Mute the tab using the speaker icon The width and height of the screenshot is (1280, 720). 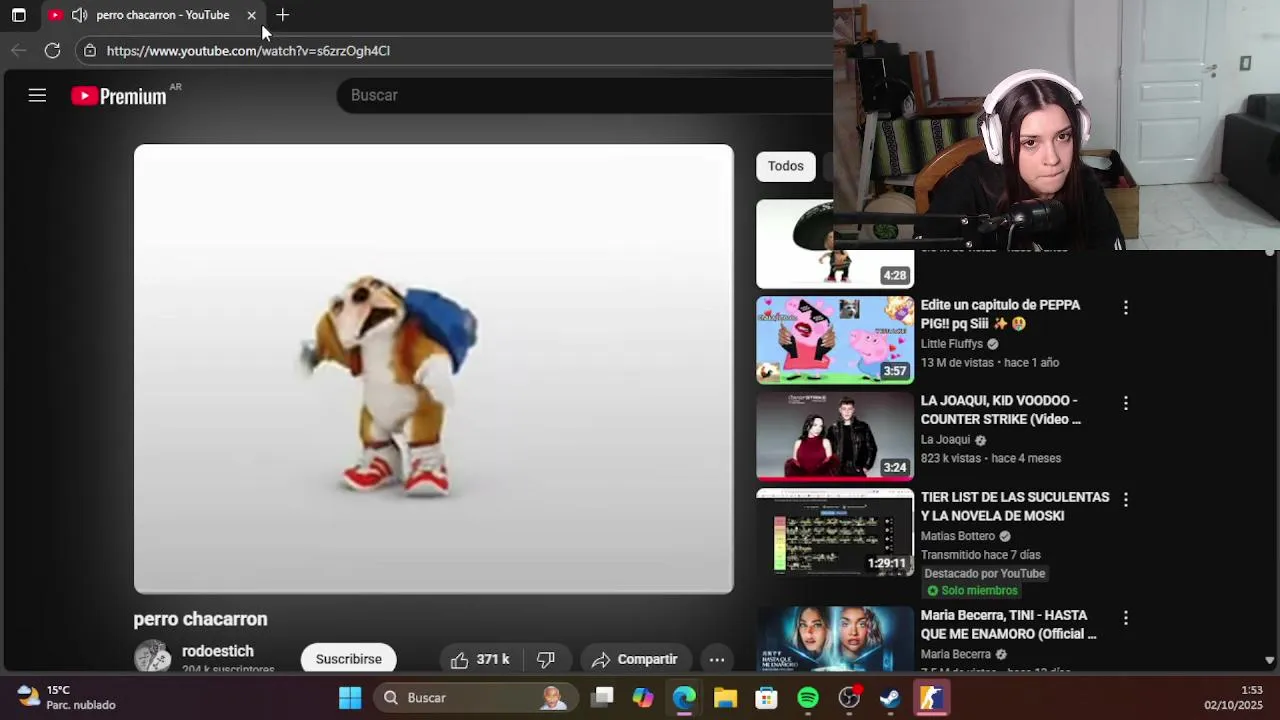tap(79, 15)
